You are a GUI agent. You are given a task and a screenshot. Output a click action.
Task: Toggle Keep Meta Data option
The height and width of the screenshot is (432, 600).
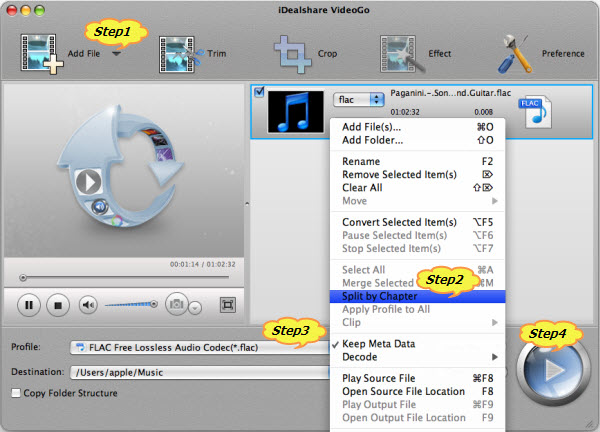[x=417, y=344]
